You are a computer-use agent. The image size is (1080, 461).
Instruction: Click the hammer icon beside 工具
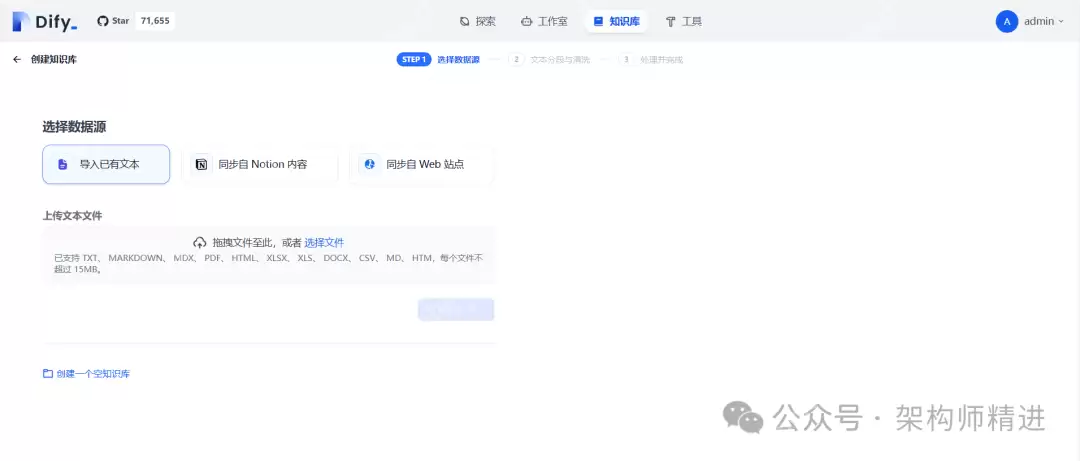pos(671,21)
